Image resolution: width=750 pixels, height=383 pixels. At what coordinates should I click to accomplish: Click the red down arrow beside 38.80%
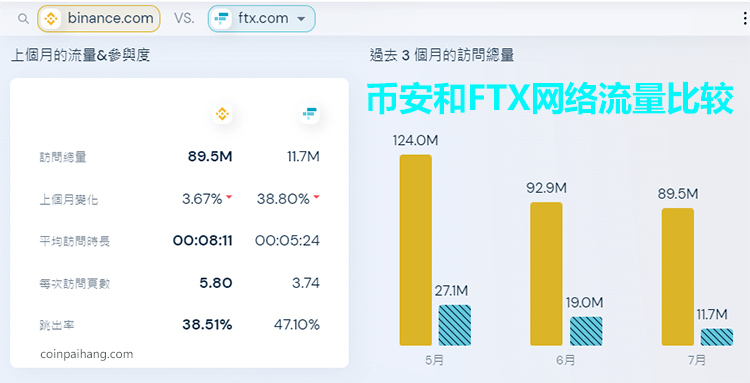click(x=316, y=197)
